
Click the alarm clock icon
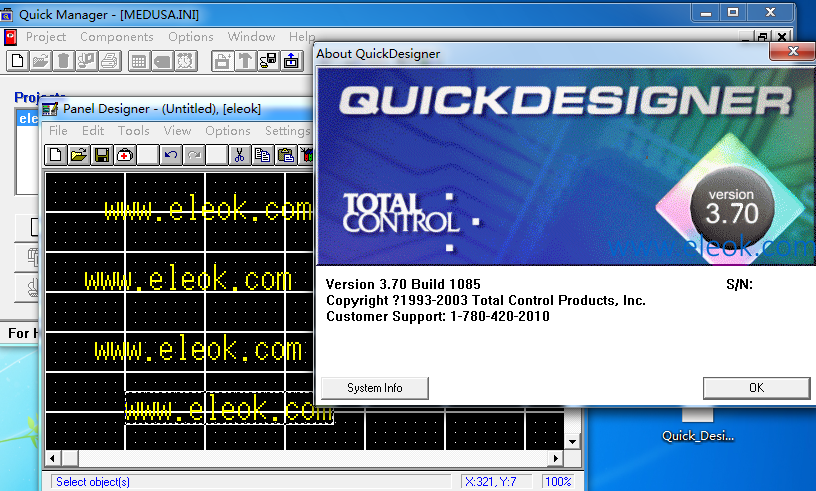click(x=185, y=61)
